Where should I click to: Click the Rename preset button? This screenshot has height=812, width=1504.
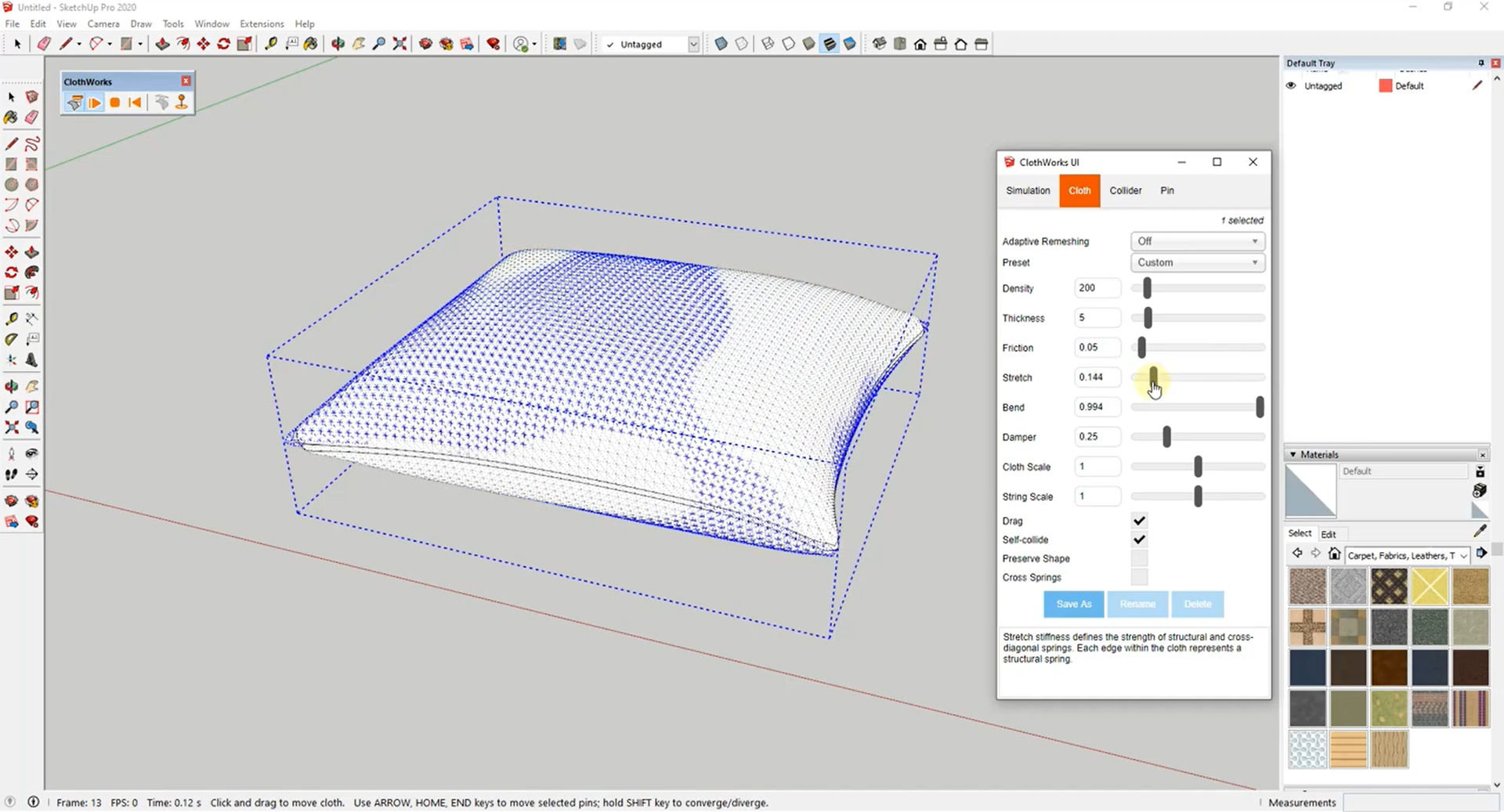click(1137, 604)
